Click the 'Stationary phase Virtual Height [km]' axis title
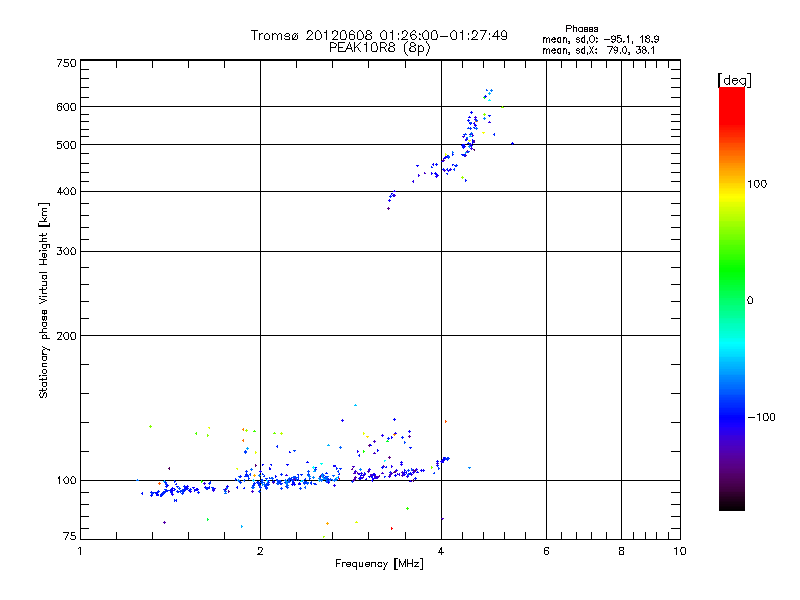The image size is (800, 600). [44, 301]
